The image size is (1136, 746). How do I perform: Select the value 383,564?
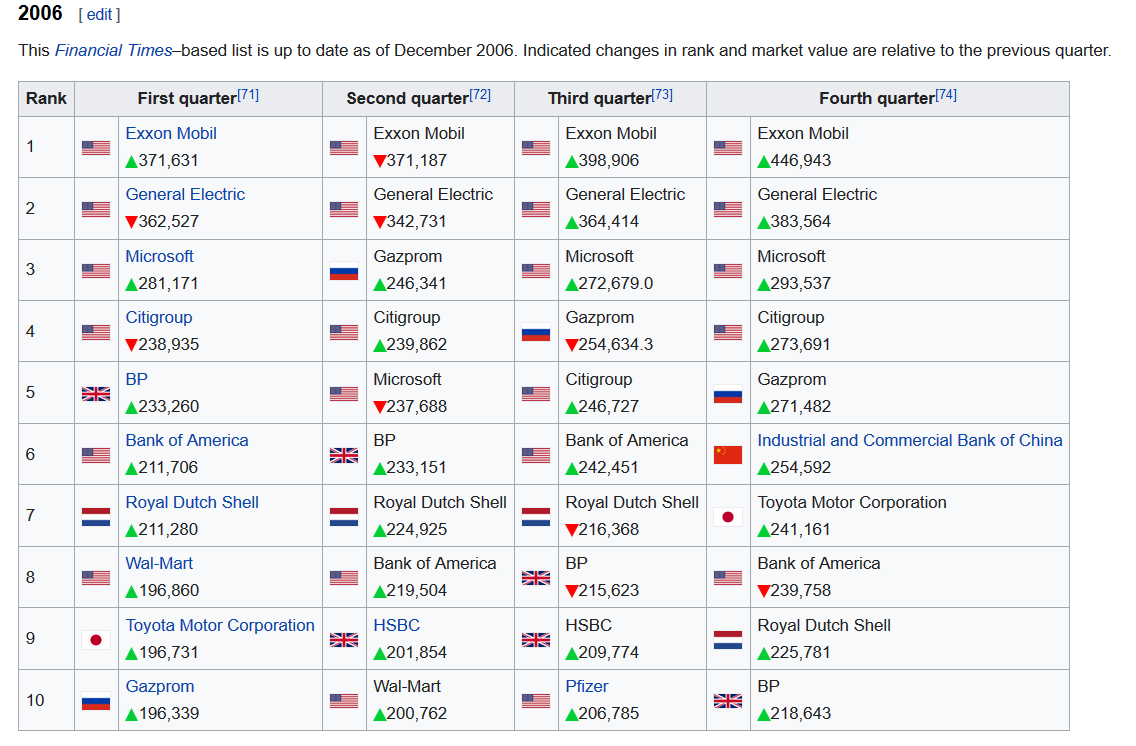801,222
